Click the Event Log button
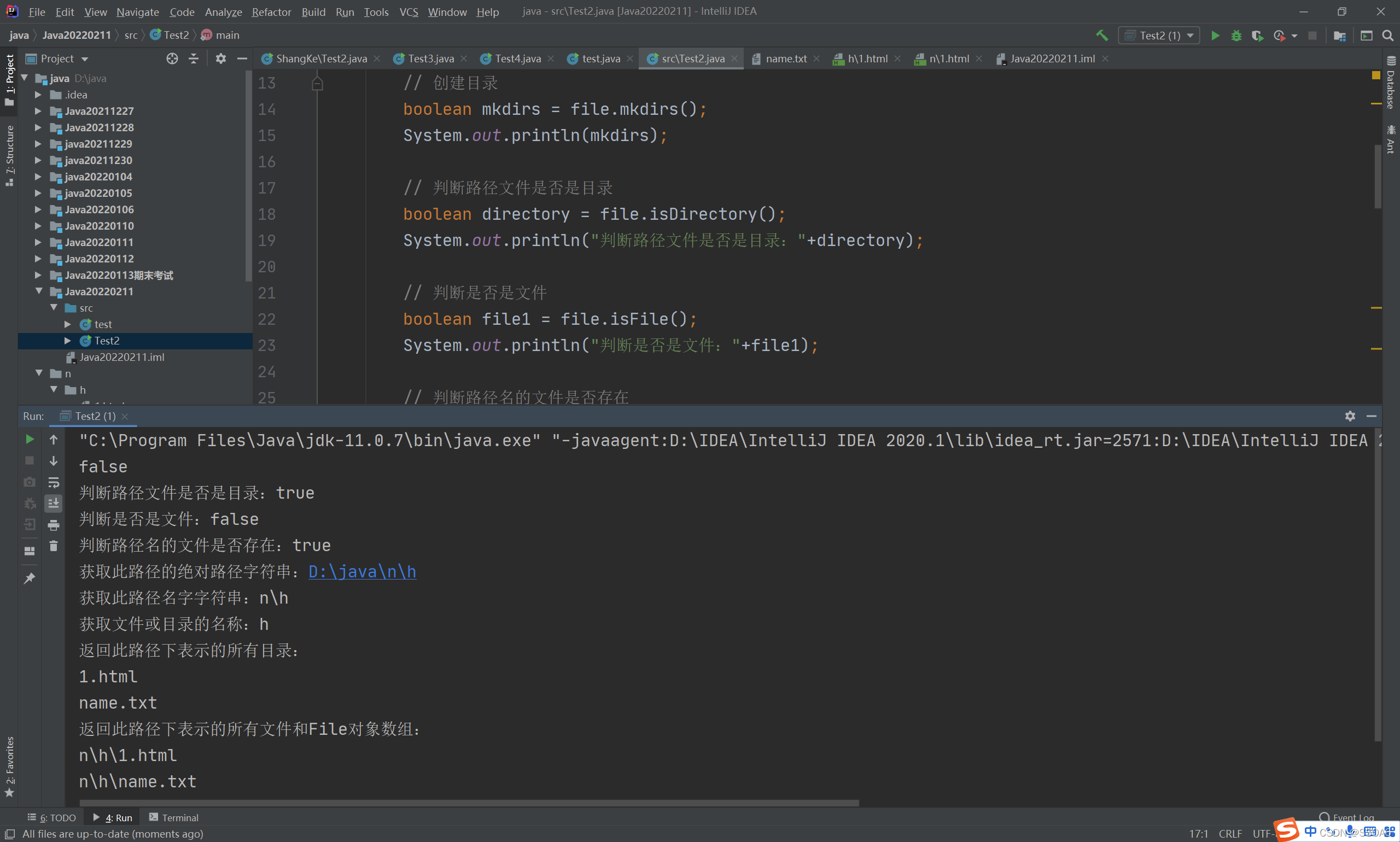This screenshot has width=1400, height=842. point(1346,816)
